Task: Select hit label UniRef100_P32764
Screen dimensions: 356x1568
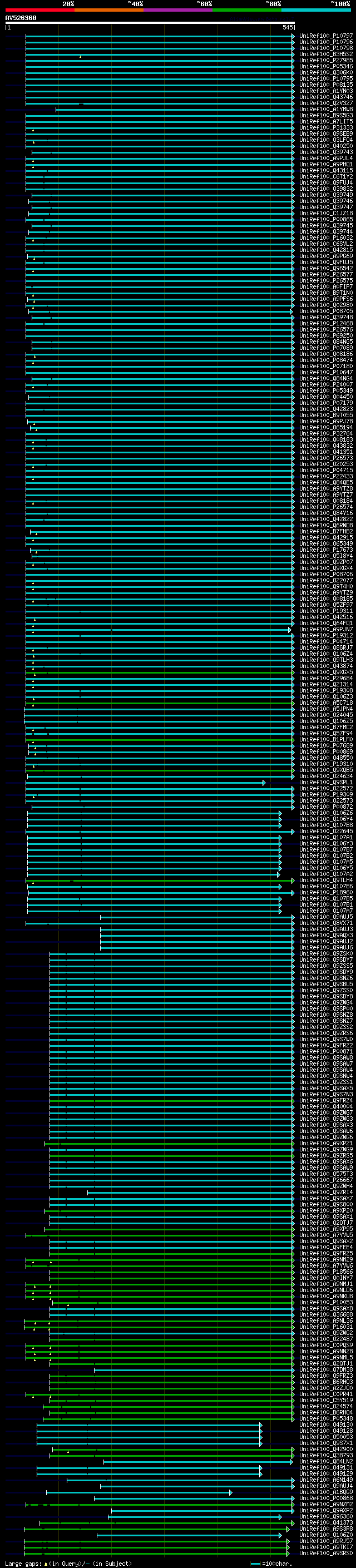Action: click(326, 433)
